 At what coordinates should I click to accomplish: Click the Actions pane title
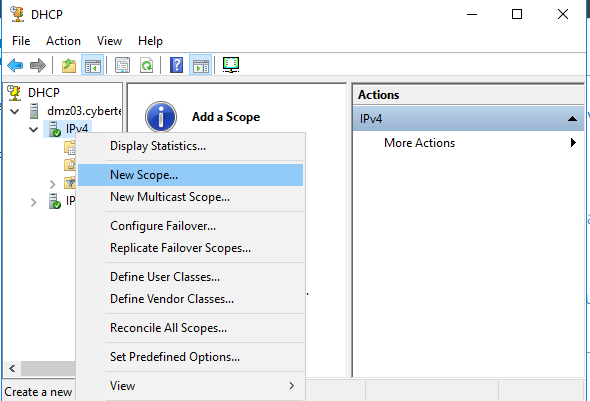(x=379, y=95)
